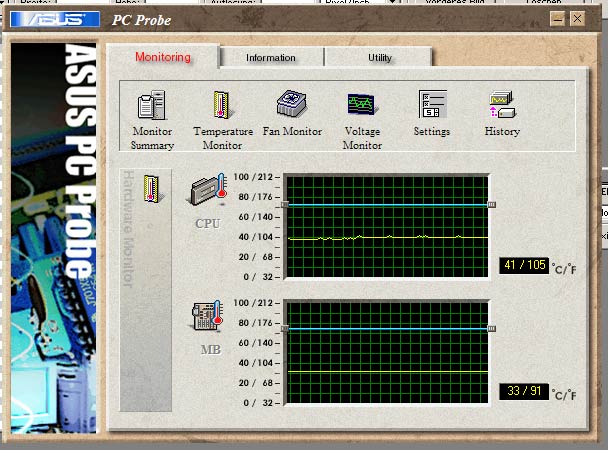Close the PC Probe window

(x=577, y=19)
